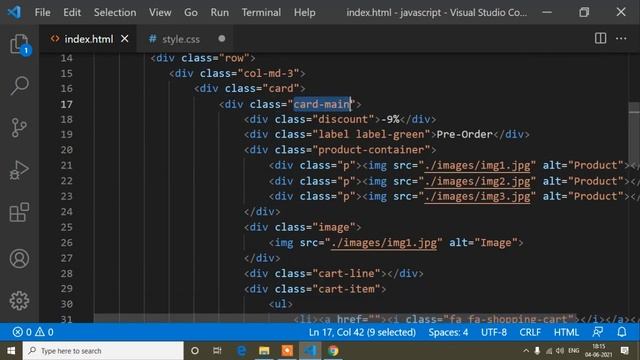Viewport: 640px width, 360px height.
Task: Click line number 20 in the gutter
Action: pos(66,150)
